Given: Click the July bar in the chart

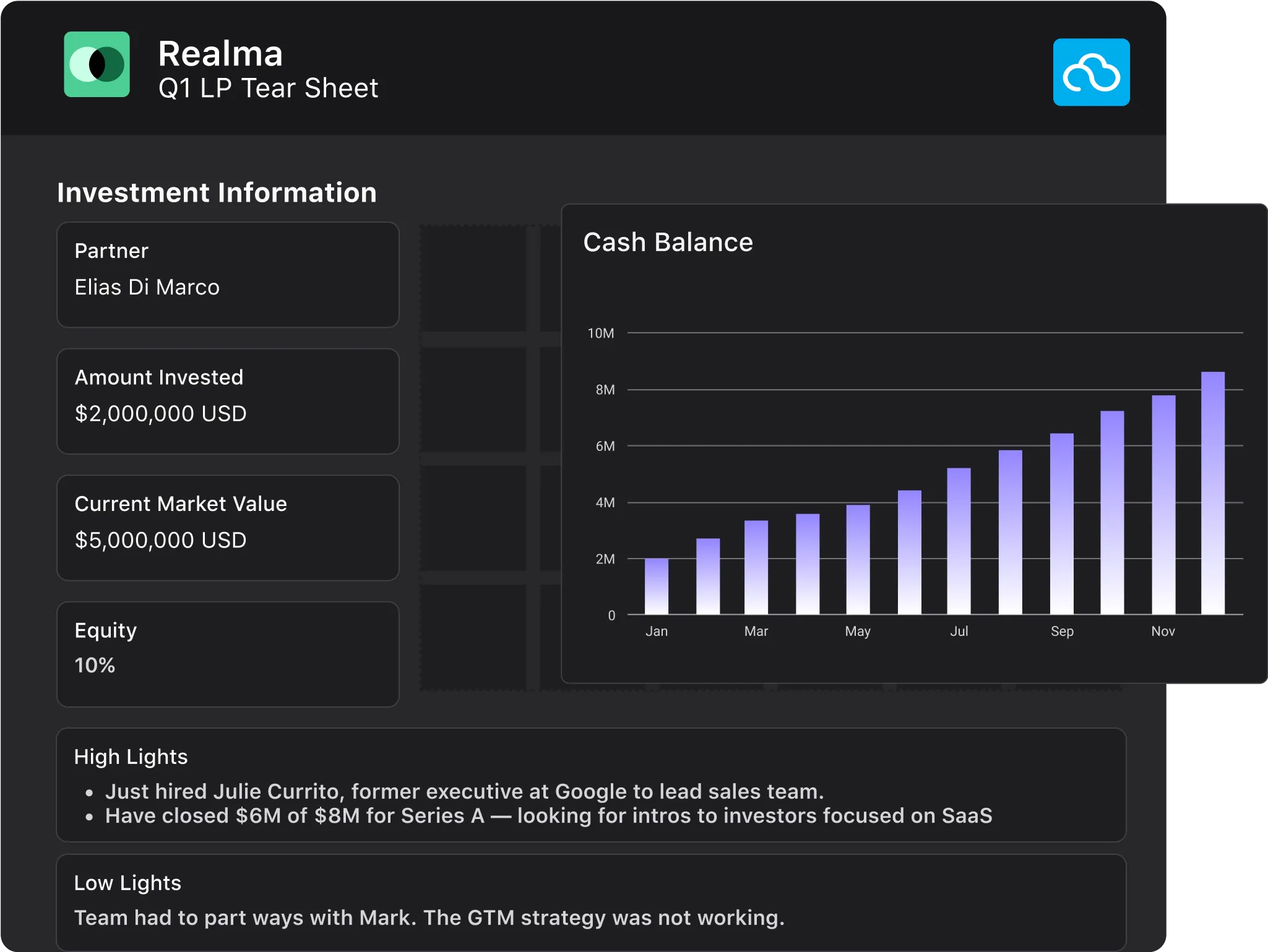Looking at the screenshot, I should point(959,541).
